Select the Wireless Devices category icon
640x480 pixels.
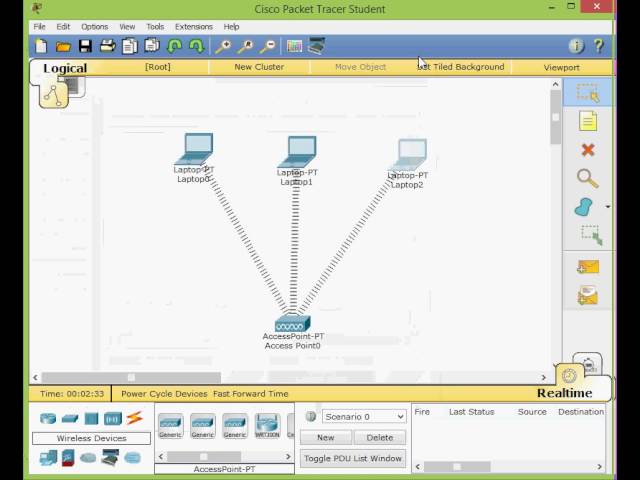113,419
